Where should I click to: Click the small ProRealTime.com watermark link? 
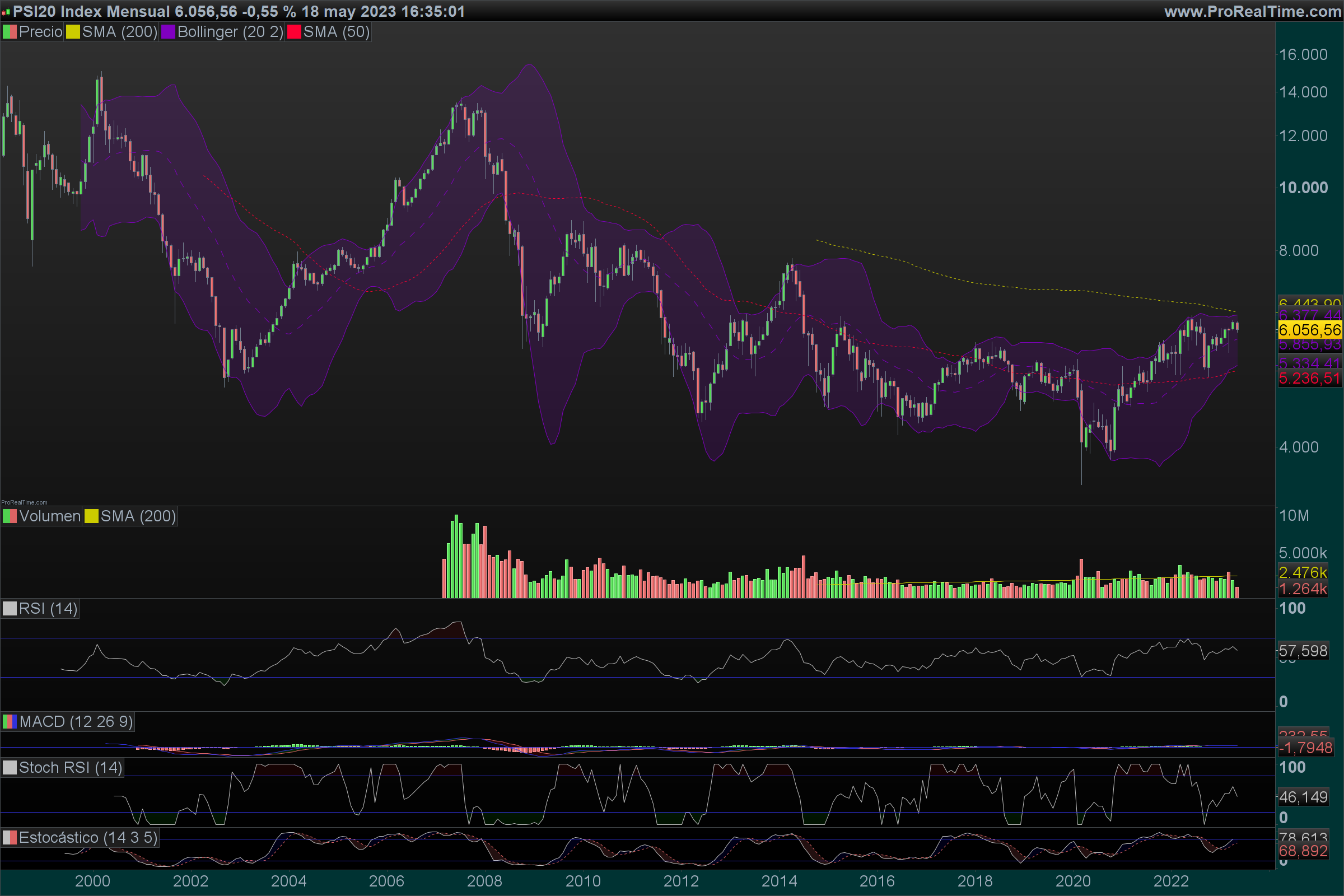click(x=24, y=503)
